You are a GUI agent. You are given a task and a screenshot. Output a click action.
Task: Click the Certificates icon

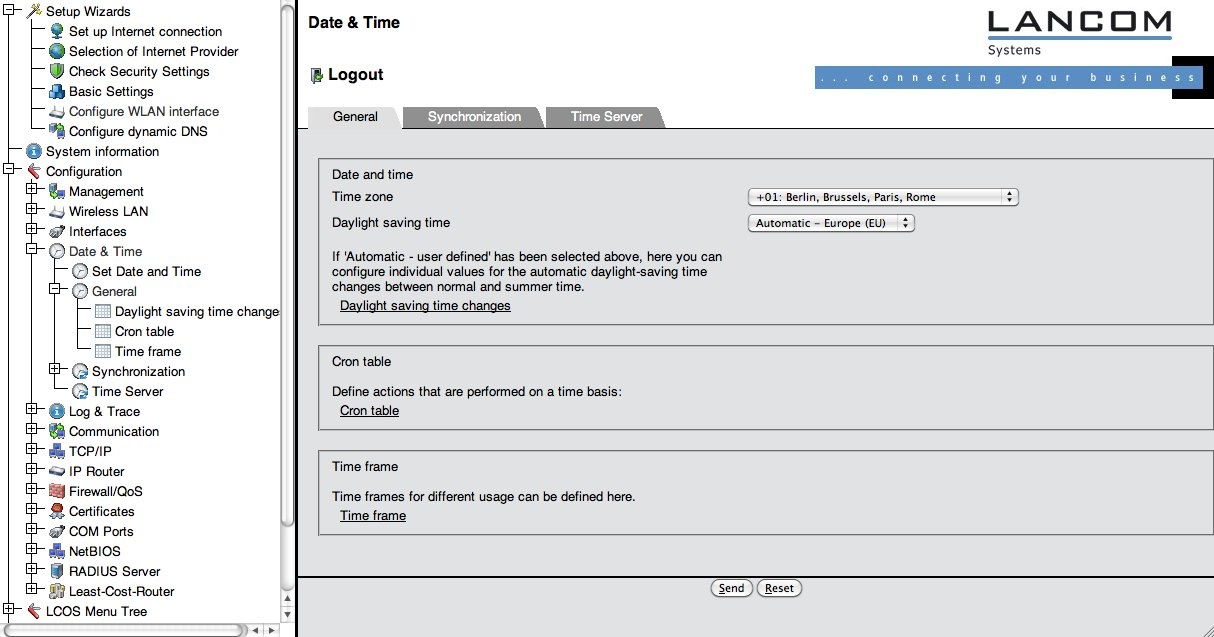click(57, 511)
